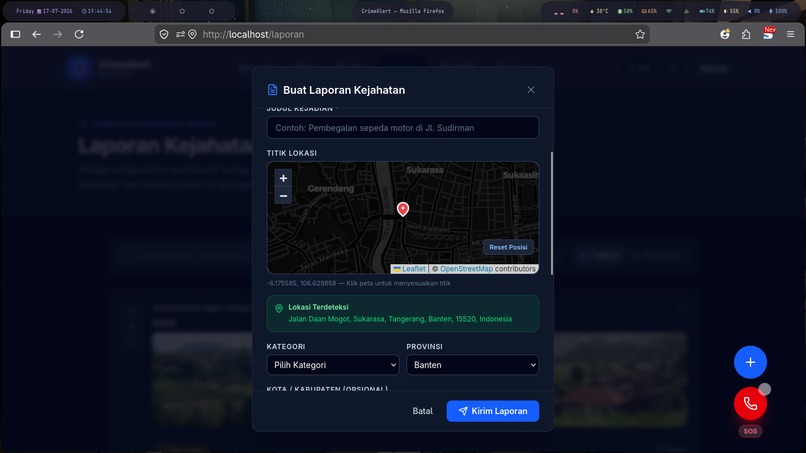Bookmark this page with the star icon
Viewport: 806px width, 453px height.
[640, 34]
